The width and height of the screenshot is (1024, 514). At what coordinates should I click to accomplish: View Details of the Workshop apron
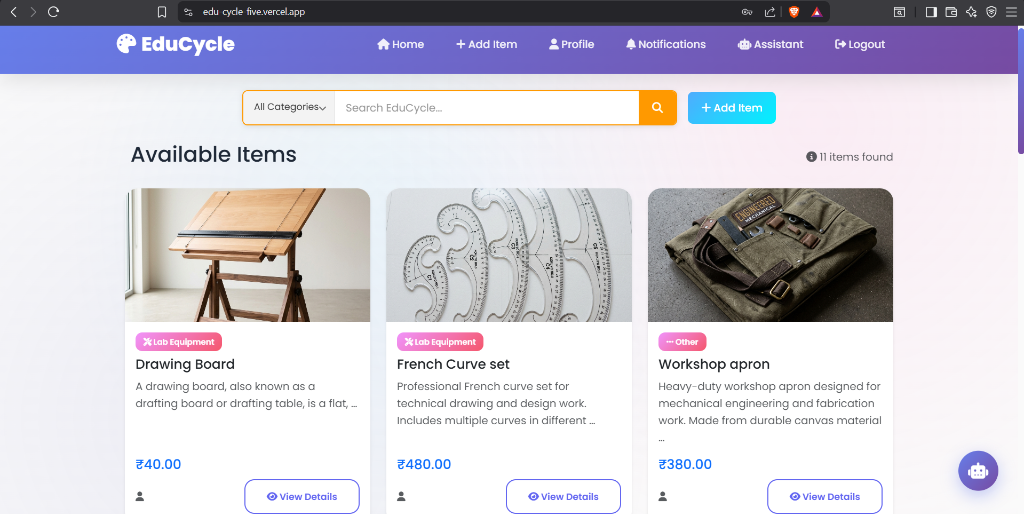click(825, 496)
